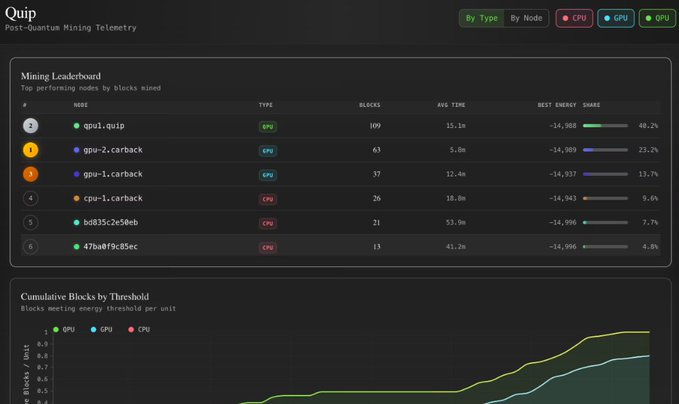Sort by the AVG TIME column header

[451, 105]
